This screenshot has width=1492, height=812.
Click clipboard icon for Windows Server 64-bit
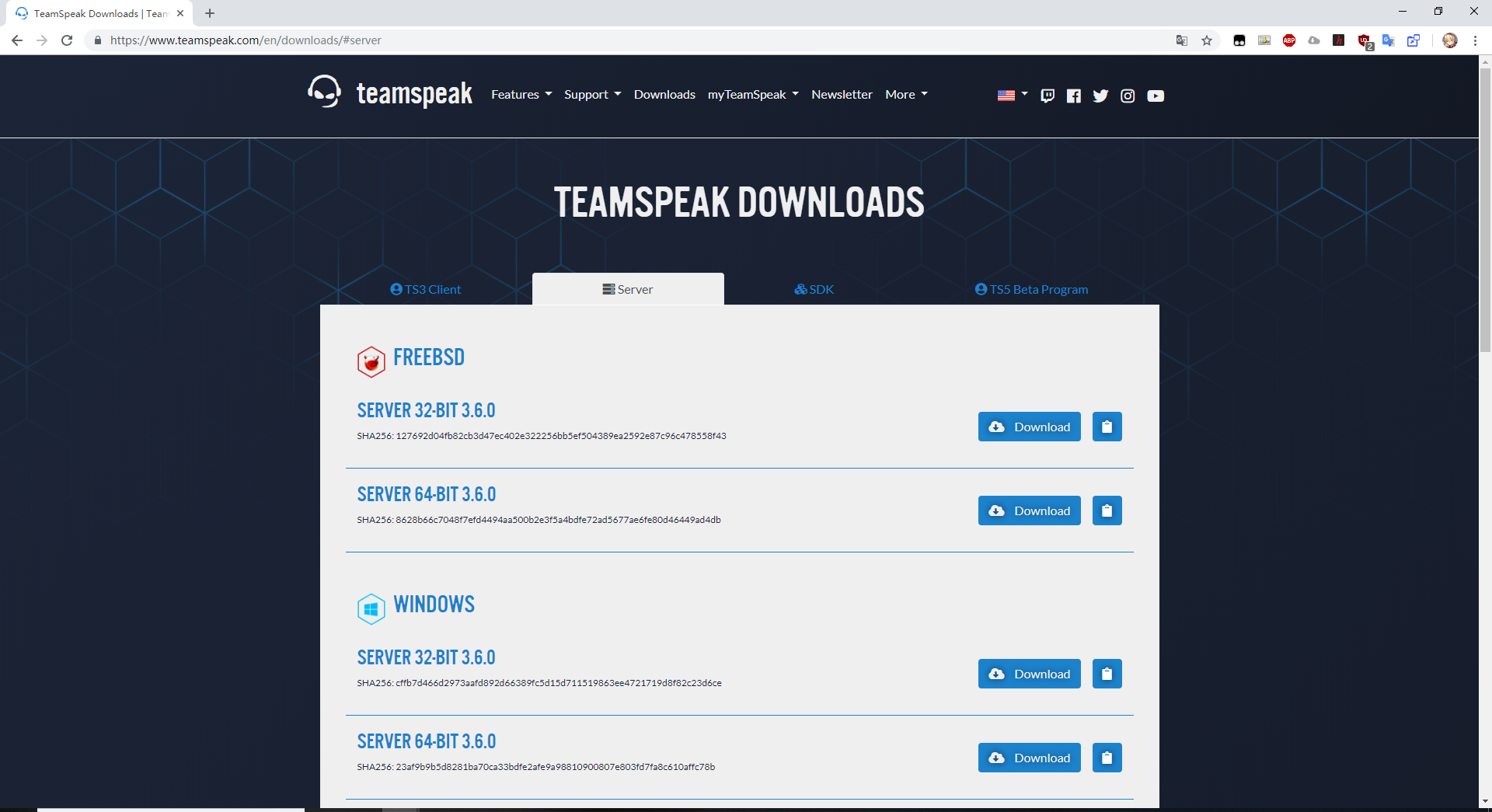pos(1107,758)
